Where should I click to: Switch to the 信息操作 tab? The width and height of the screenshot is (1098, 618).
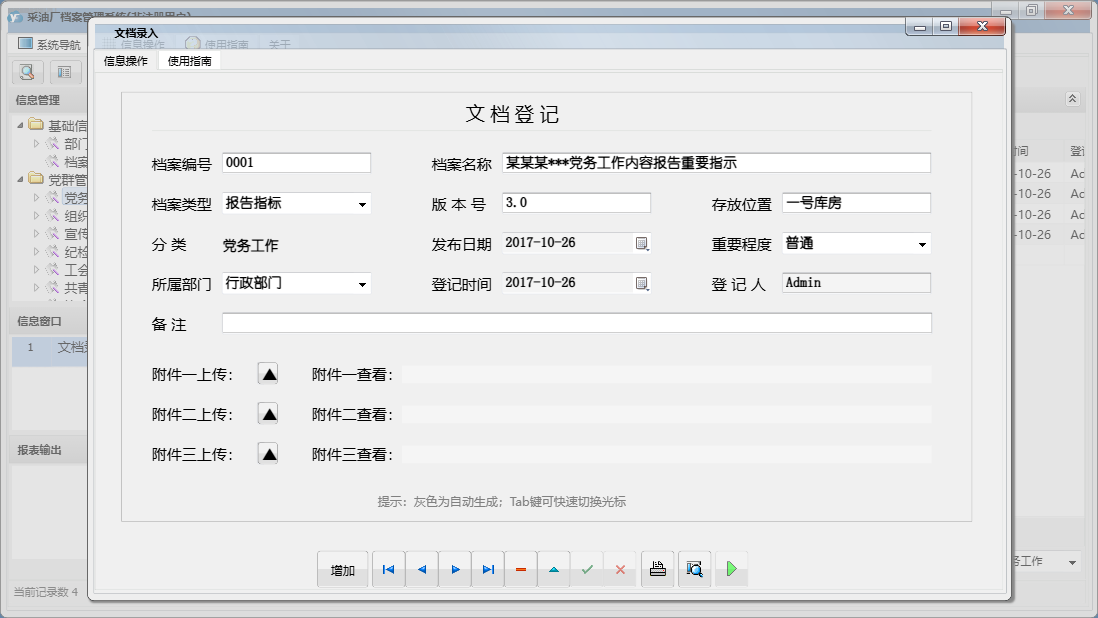click(126, 61)
